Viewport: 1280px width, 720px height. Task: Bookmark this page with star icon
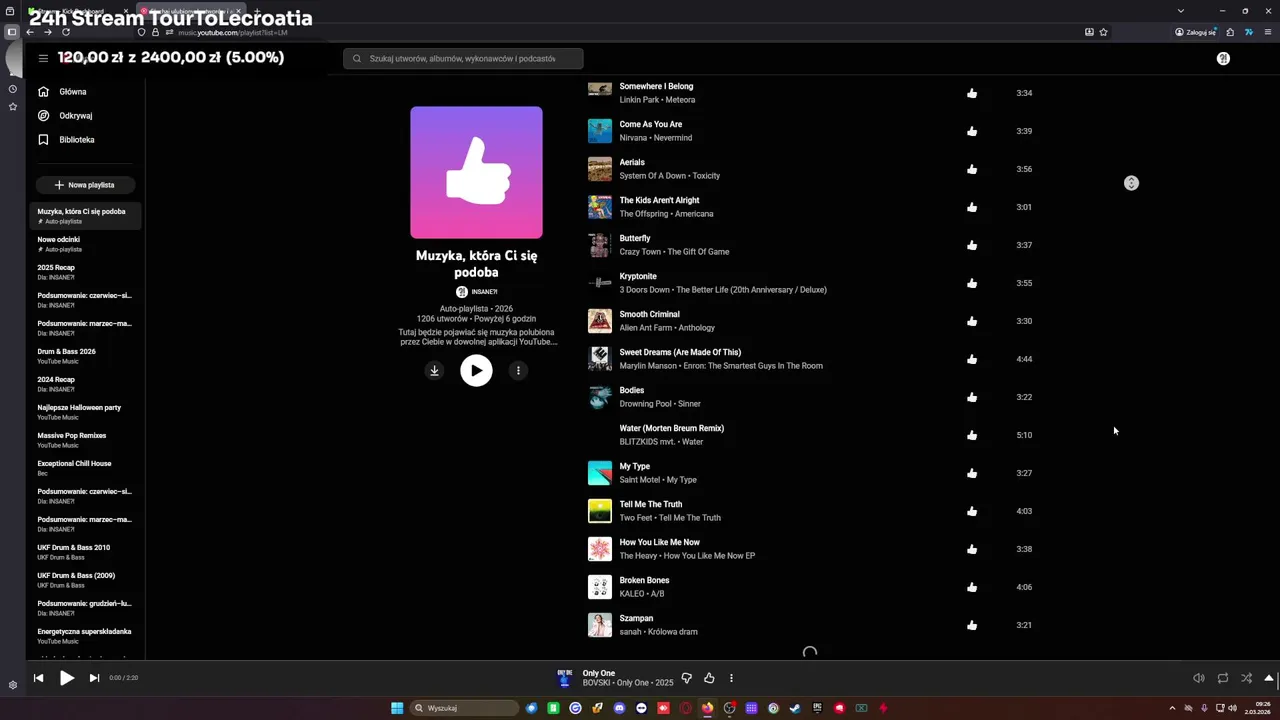point(1103,32)
